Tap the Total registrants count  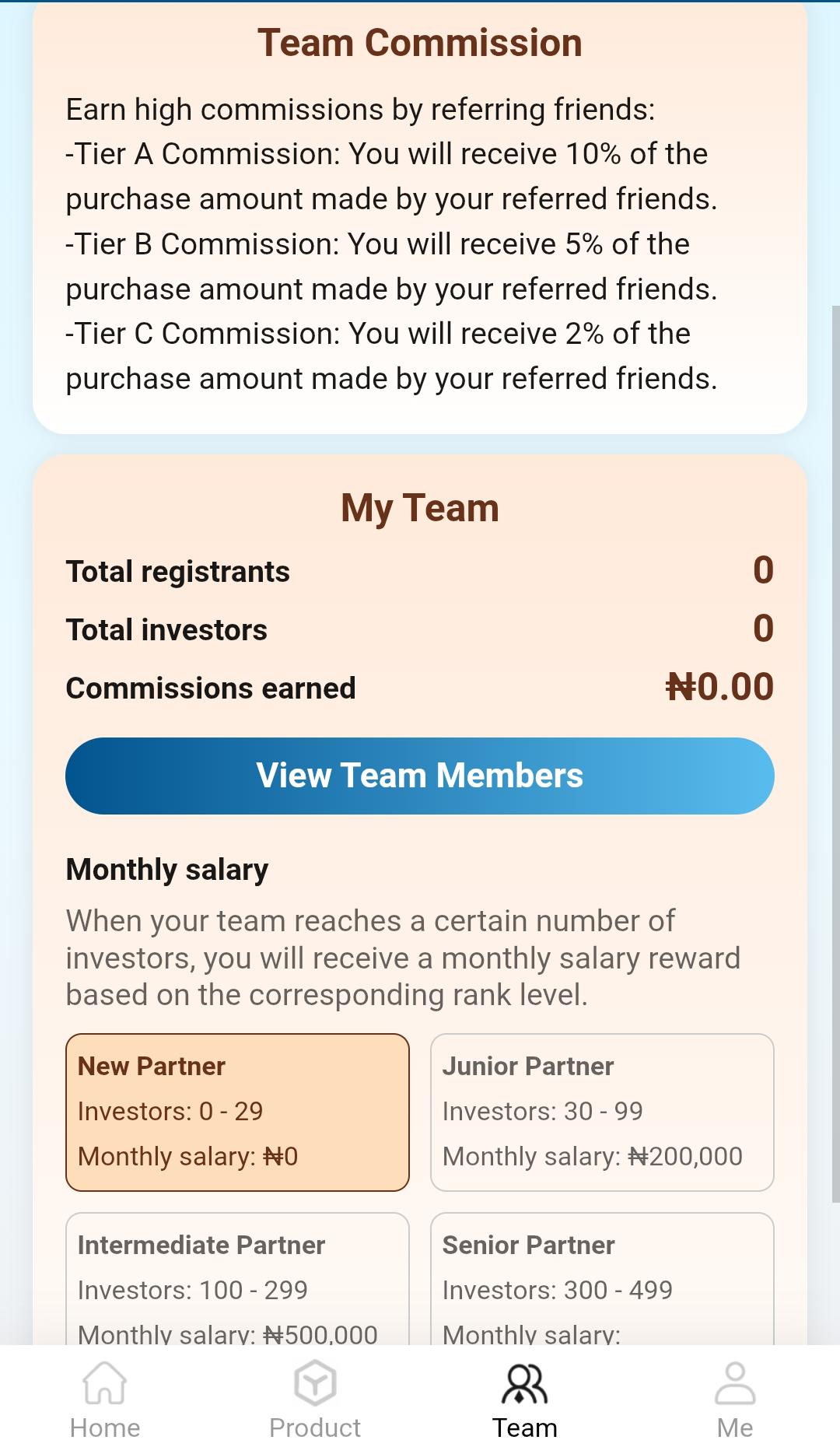coord(763,570)
